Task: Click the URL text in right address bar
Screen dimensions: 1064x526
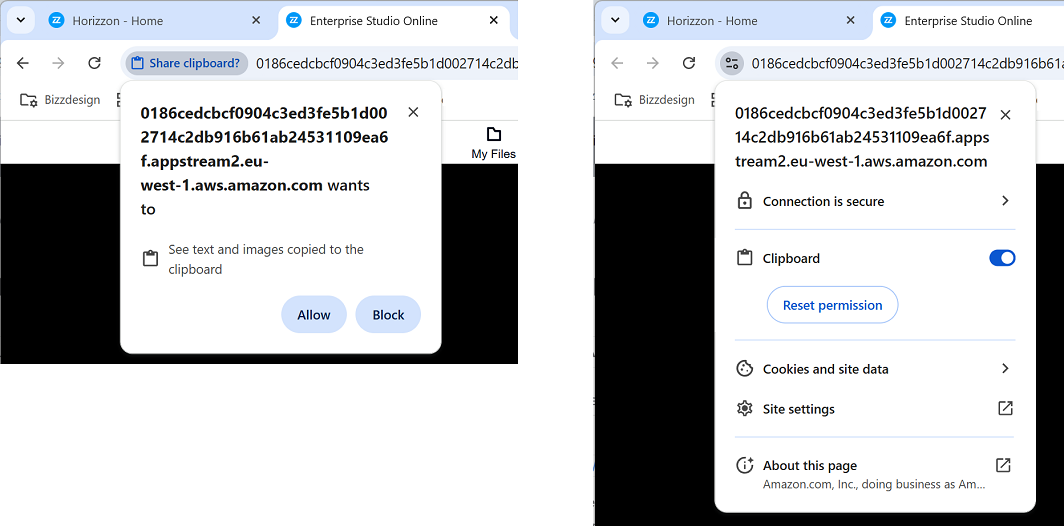Action: pos(907,63)
